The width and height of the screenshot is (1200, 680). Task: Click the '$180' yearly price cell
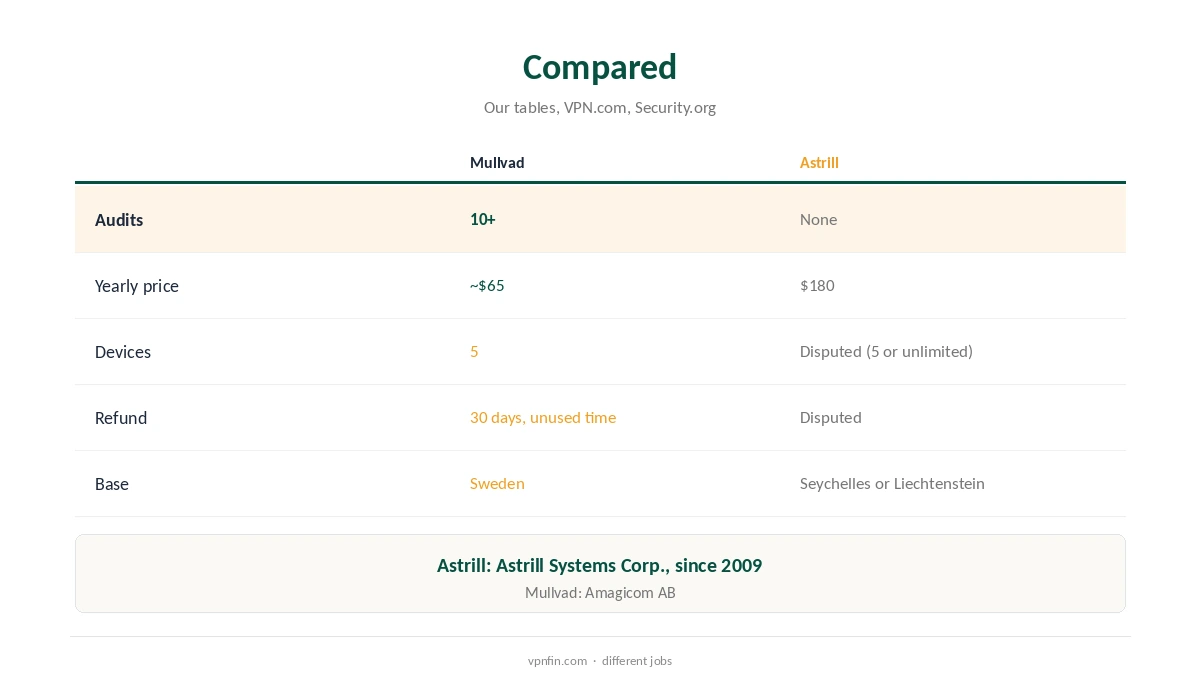point(817,285)
